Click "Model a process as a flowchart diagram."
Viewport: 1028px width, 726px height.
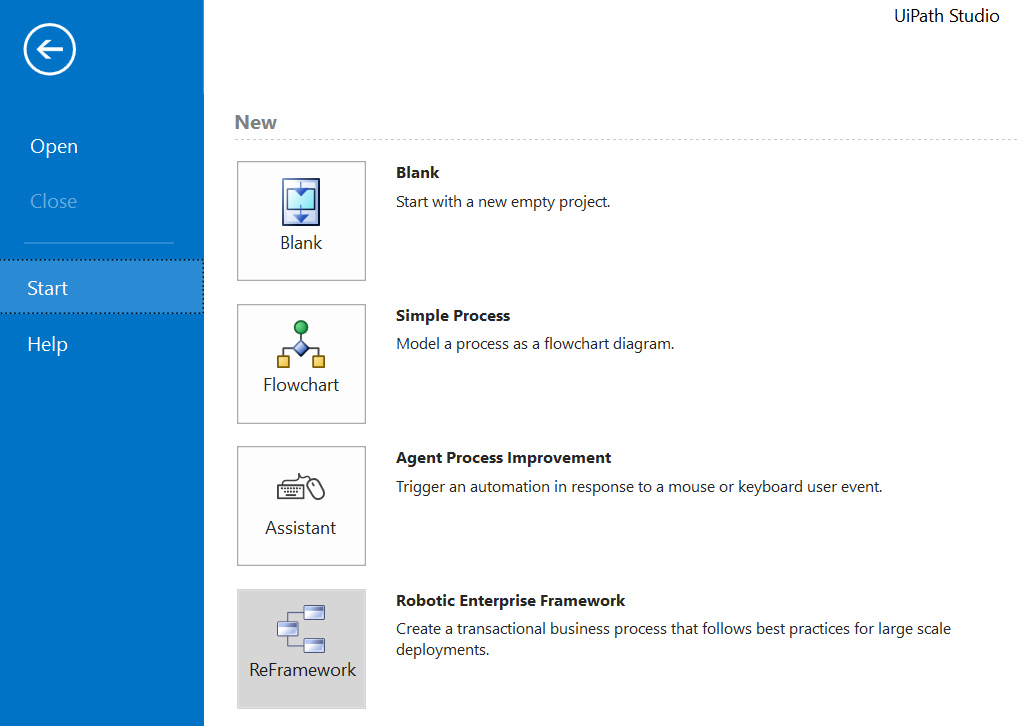pyautogui.click(x=535, y=344)
